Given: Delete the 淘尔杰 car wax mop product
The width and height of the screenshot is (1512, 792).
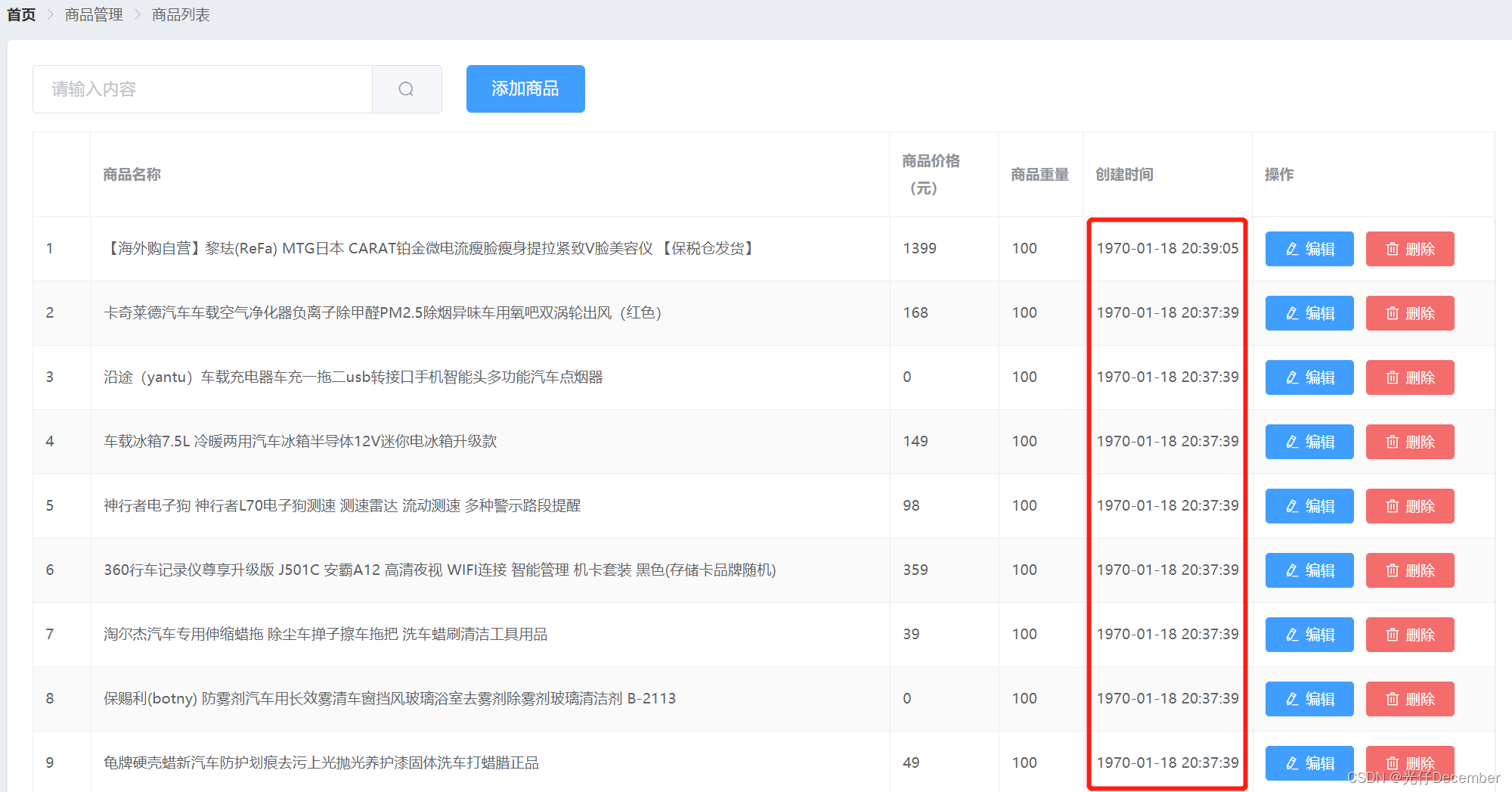Looking at the screenshot, I should [1410, 635].
